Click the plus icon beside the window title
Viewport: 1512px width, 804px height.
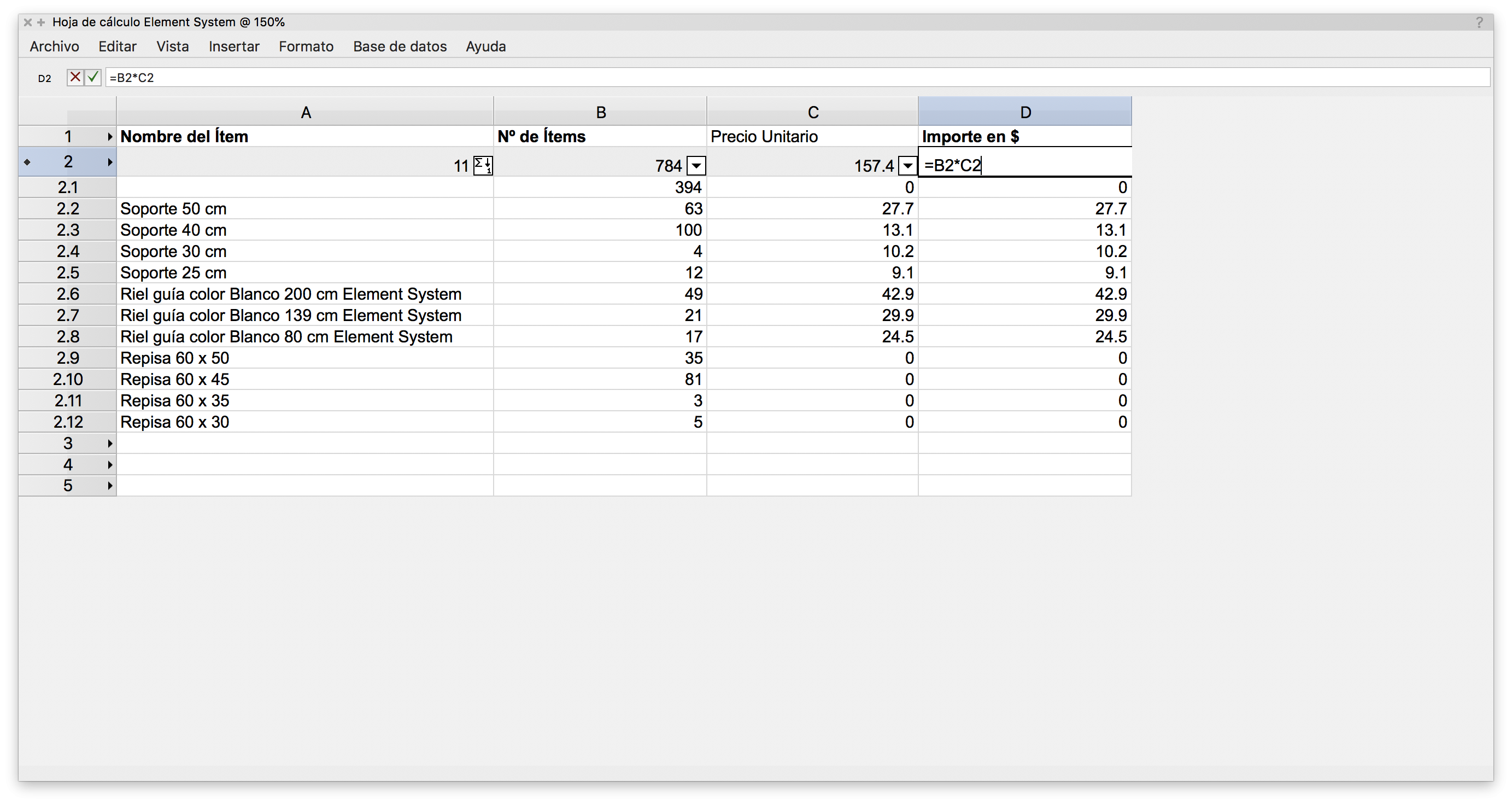click(x=41, y=22)
